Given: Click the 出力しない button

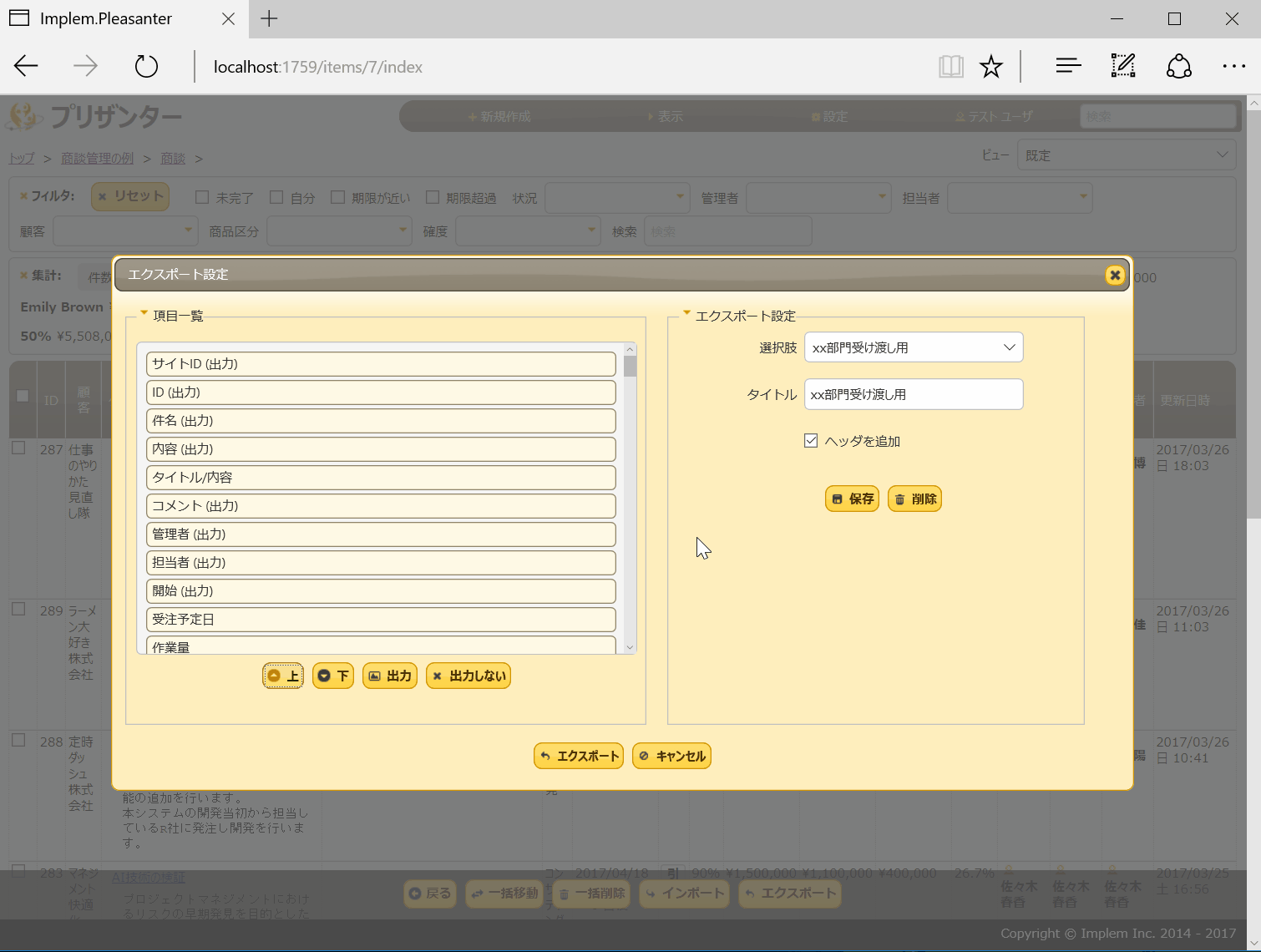Looking at the screenshot, I should point(468,676).
